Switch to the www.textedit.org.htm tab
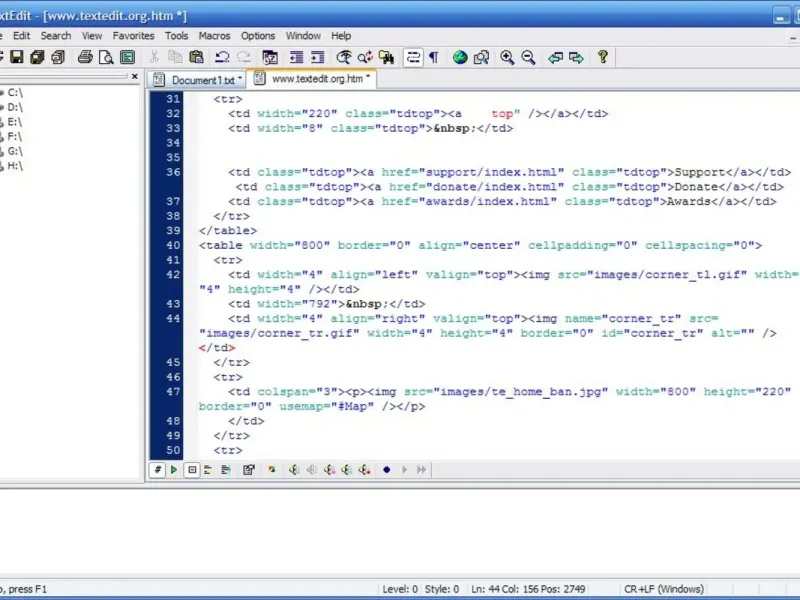 312,79
